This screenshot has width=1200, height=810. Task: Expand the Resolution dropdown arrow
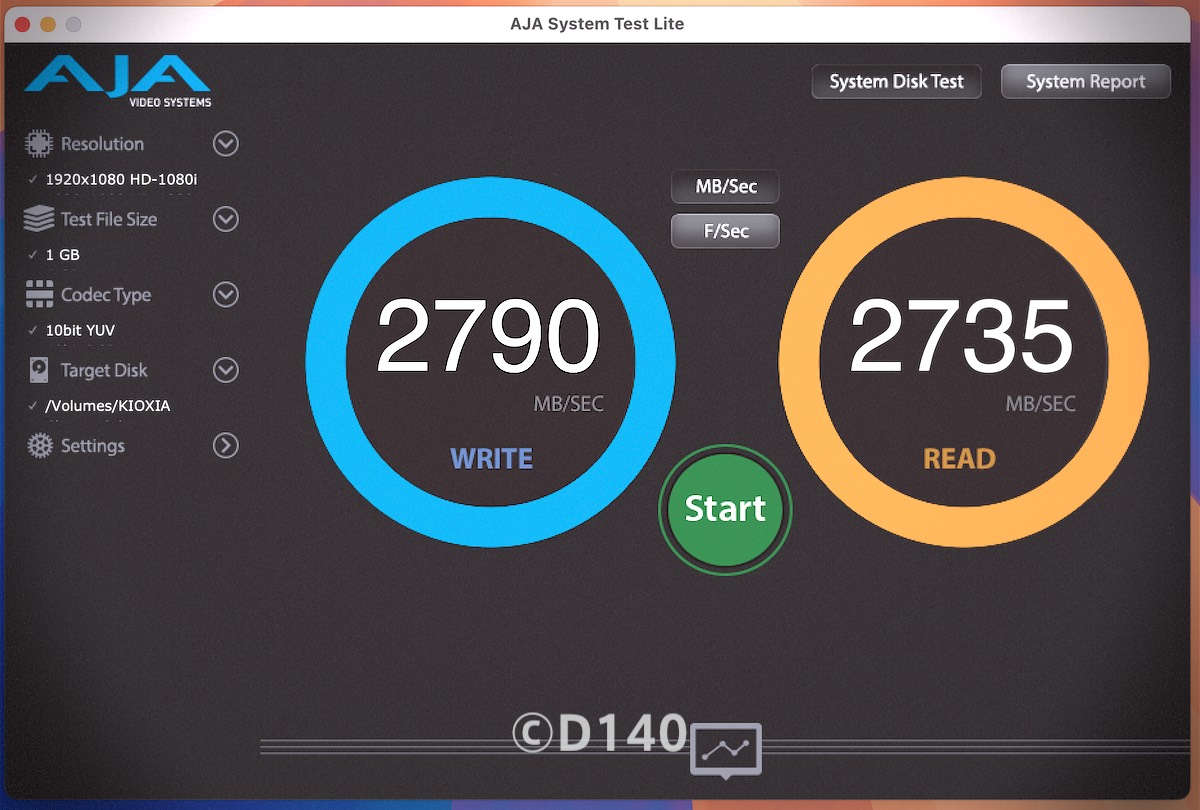pyautogui.click(x=226, y=144)
